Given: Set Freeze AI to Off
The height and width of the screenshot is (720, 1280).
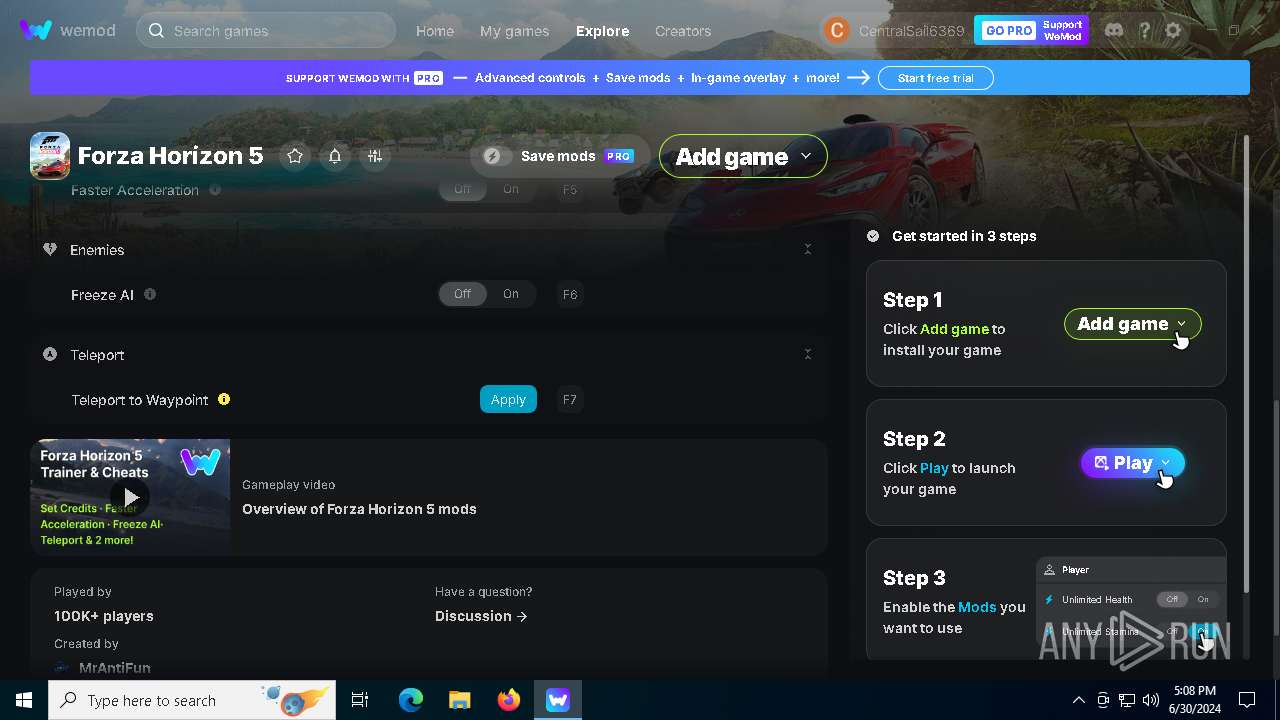Looking at the screenshot, I should tap(462, 294).
